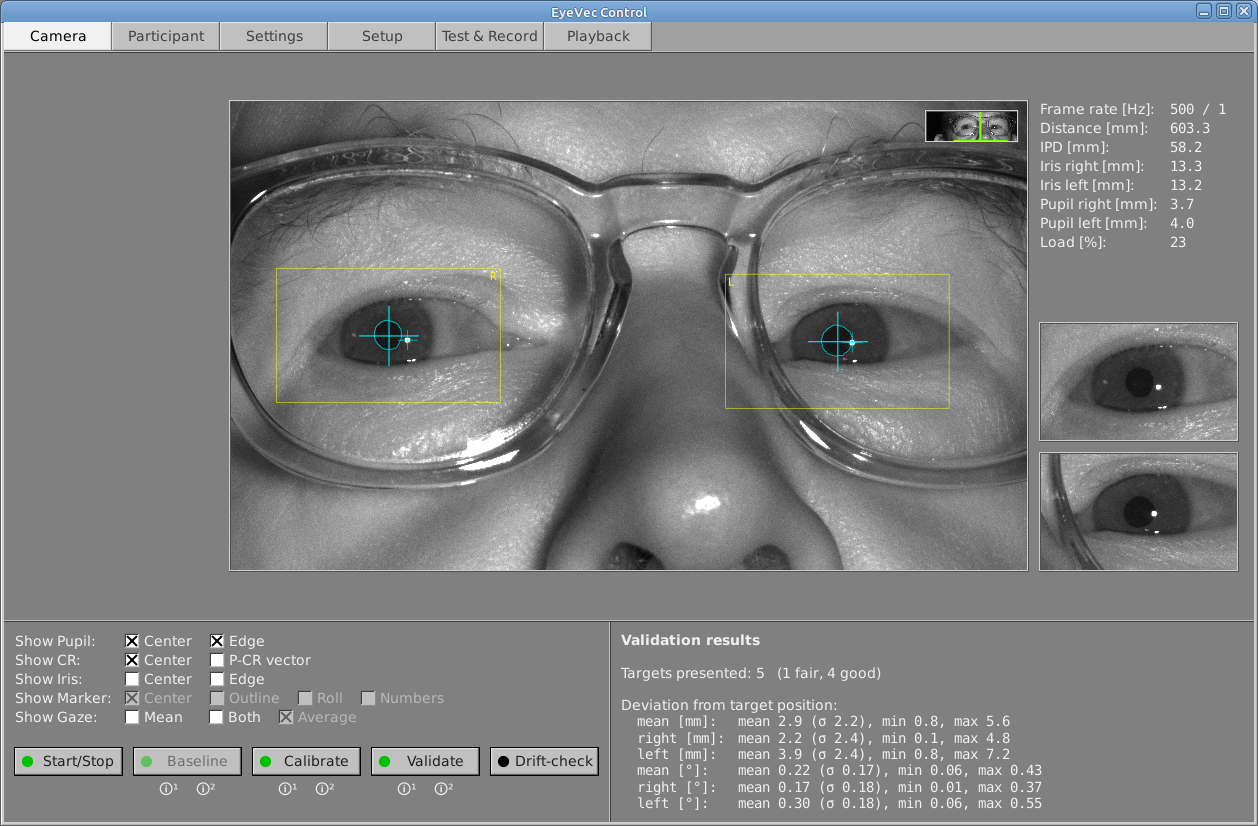The height and width of the screenshot is (826, 1258).
Task: Go to the Setup tab
Action: 382,36
